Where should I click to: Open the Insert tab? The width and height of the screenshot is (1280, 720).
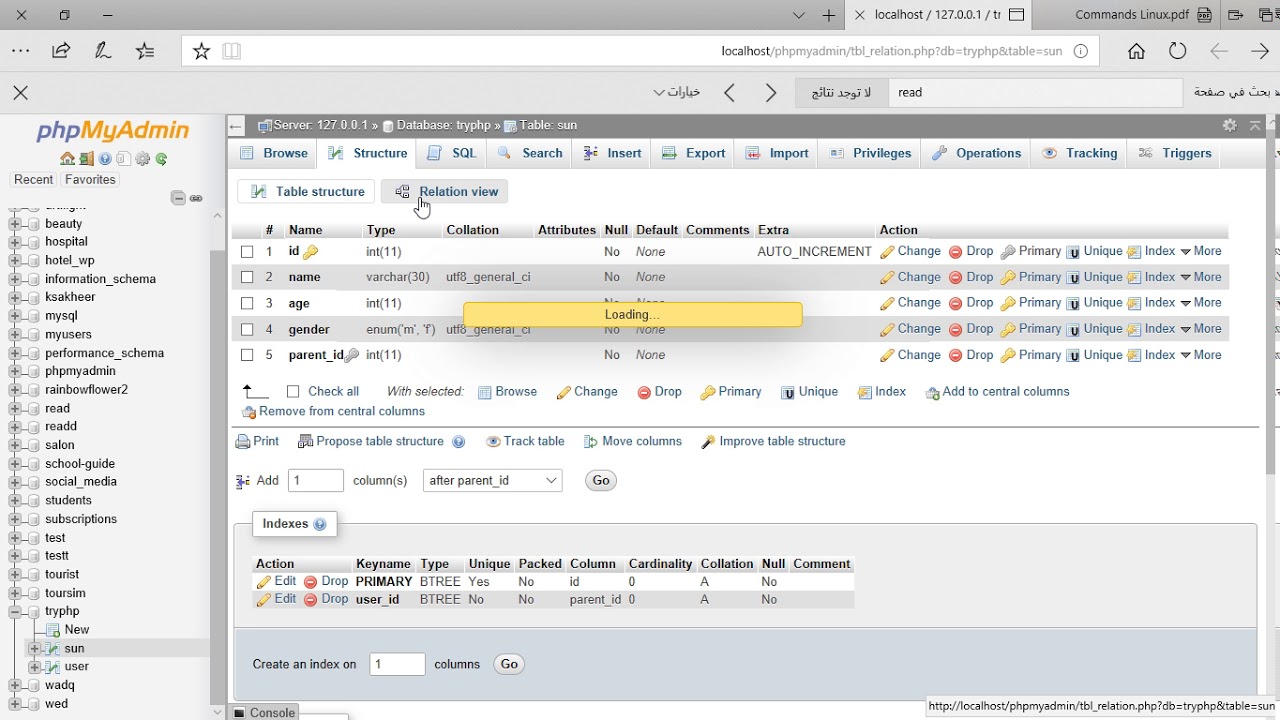coord(612,153)
